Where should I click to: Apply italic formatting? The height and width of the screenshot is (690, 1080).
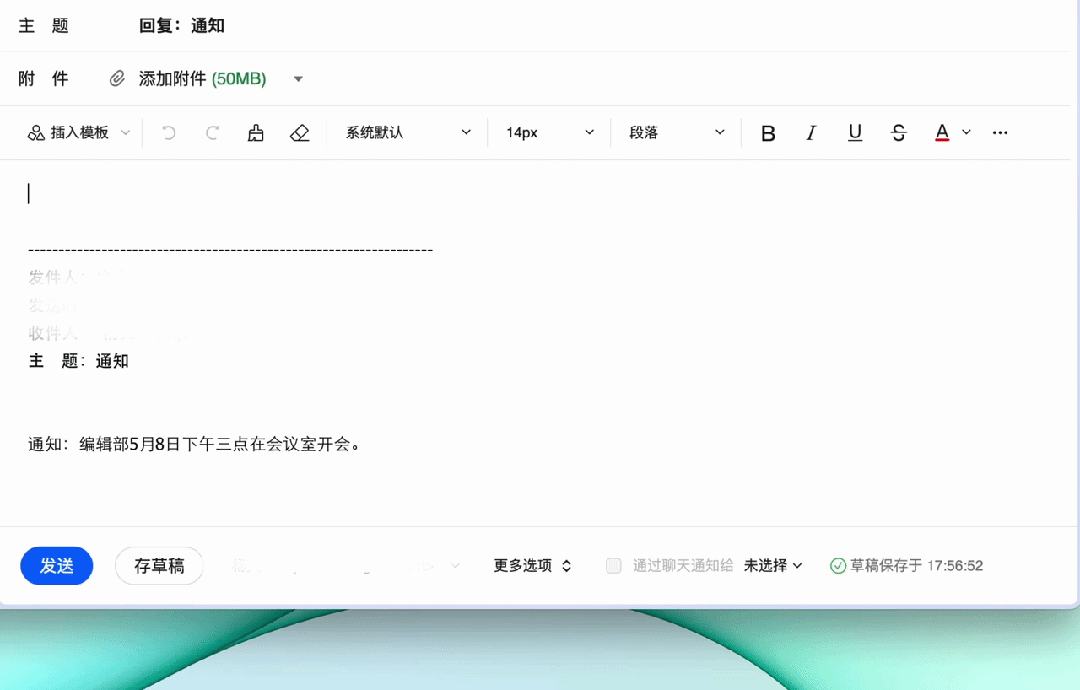[811, 133]
